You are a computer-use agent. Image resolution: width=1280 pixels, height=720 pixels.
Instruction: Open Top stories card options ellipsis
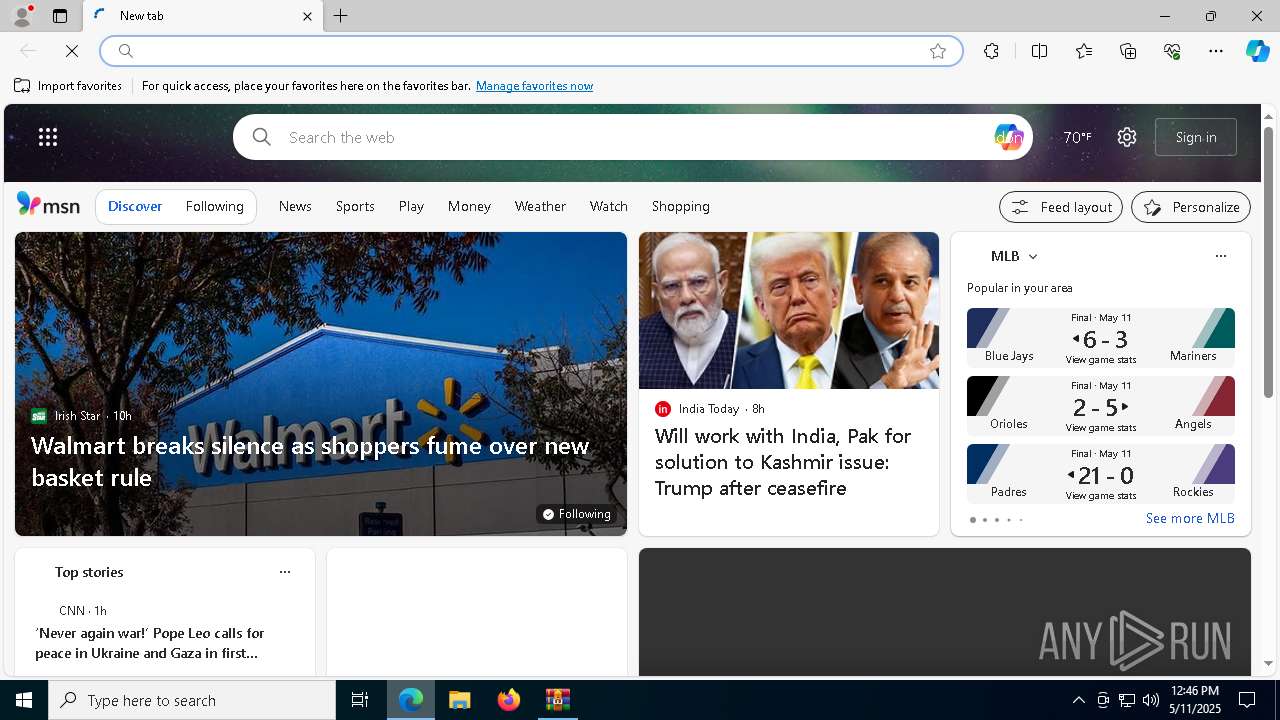[285, 572]
